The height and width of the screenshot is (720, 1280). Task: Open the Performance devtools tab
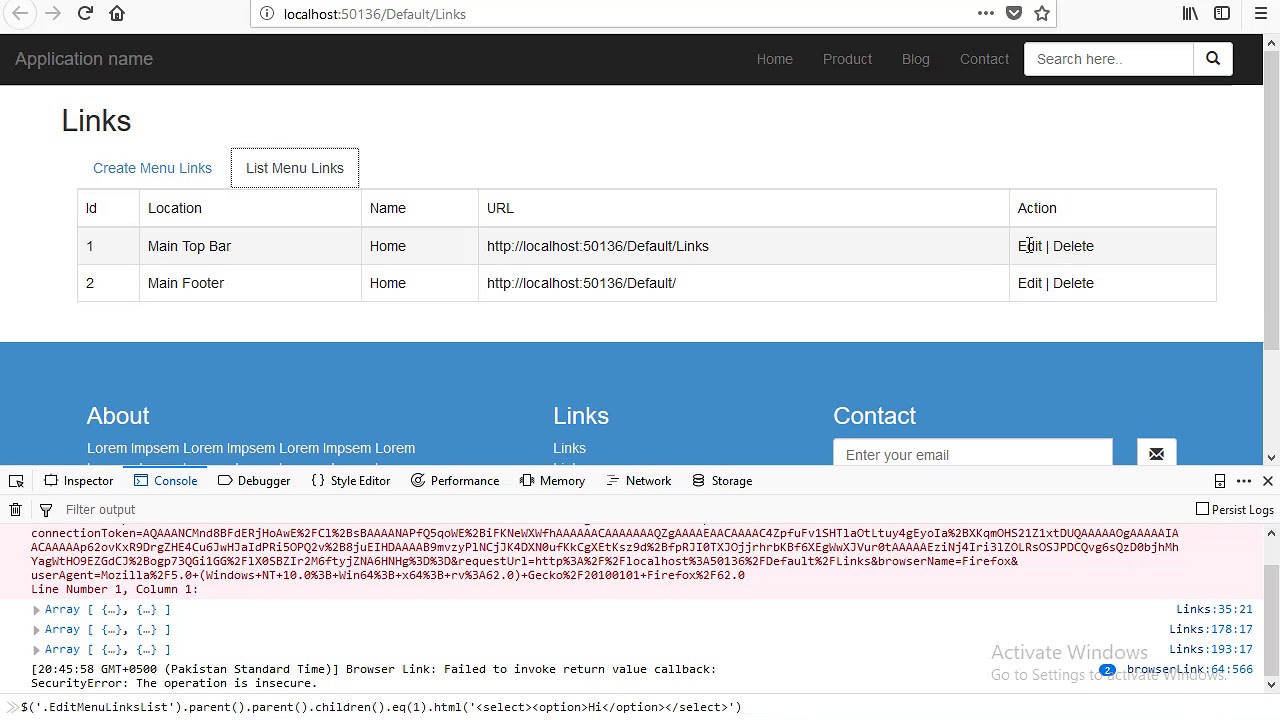coord(455,481)
